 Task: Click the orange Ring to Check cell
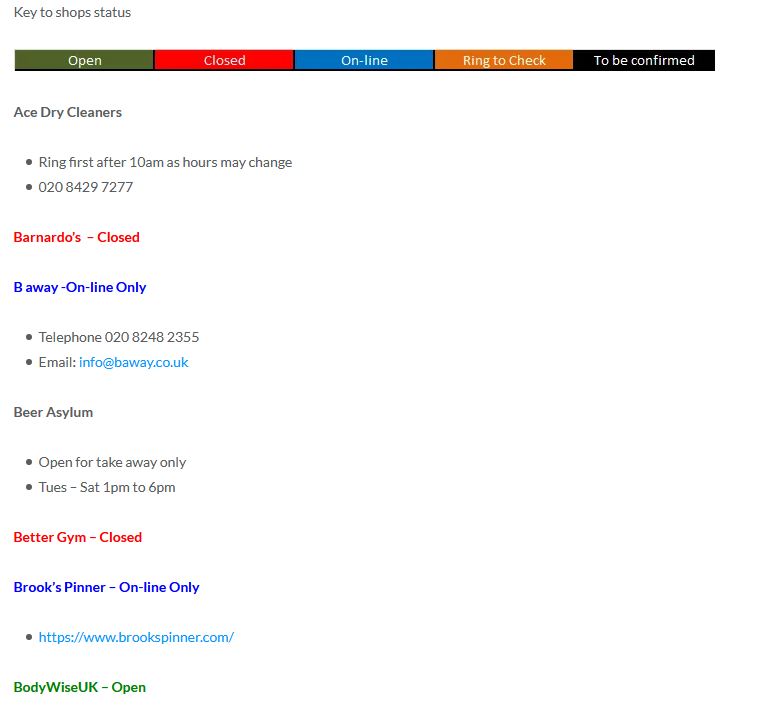point(504,60)
